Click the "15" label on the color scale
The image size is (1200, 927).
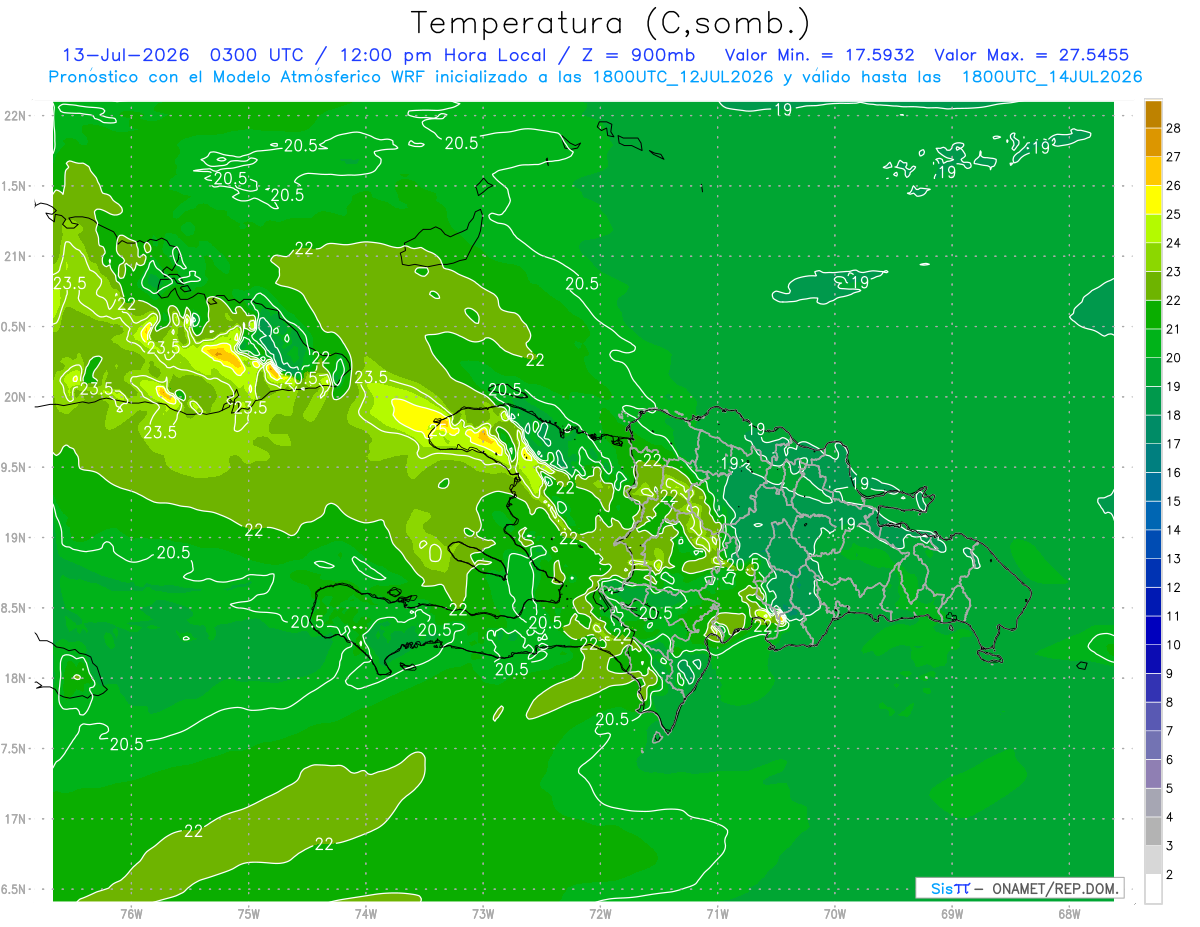1174,501
